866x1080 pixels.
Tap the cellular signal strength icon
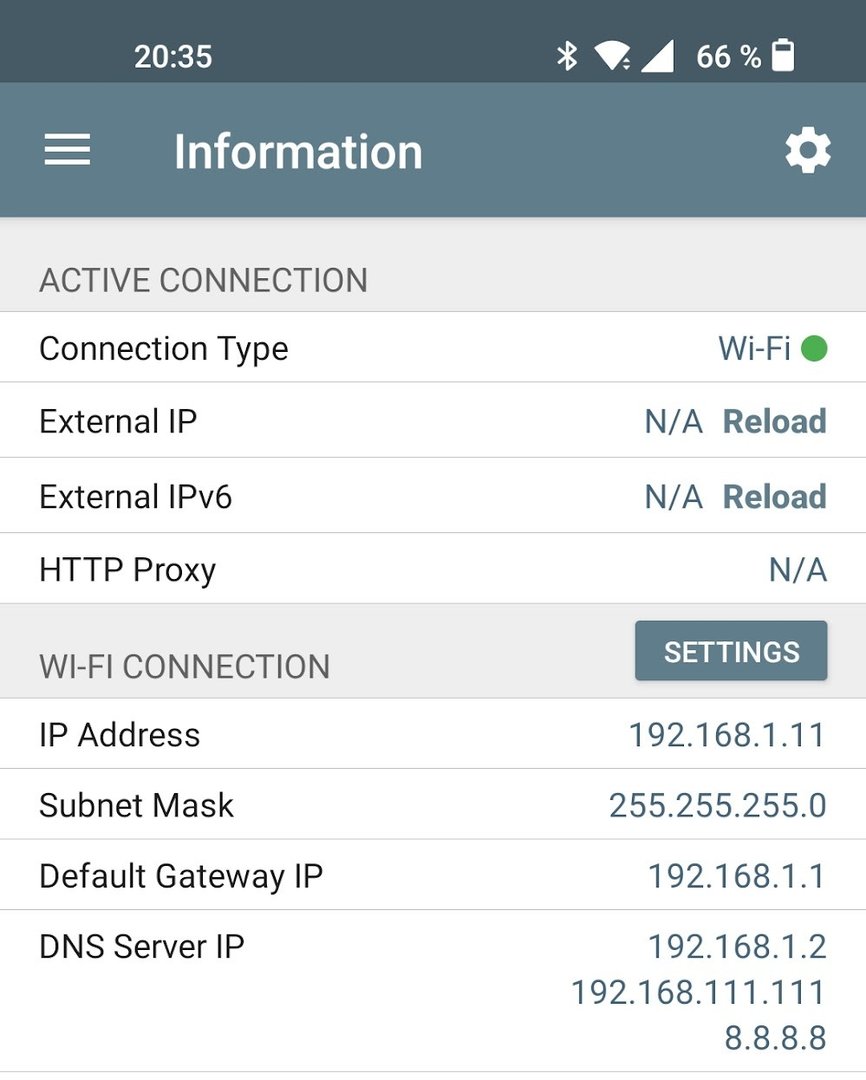point(657,56)
